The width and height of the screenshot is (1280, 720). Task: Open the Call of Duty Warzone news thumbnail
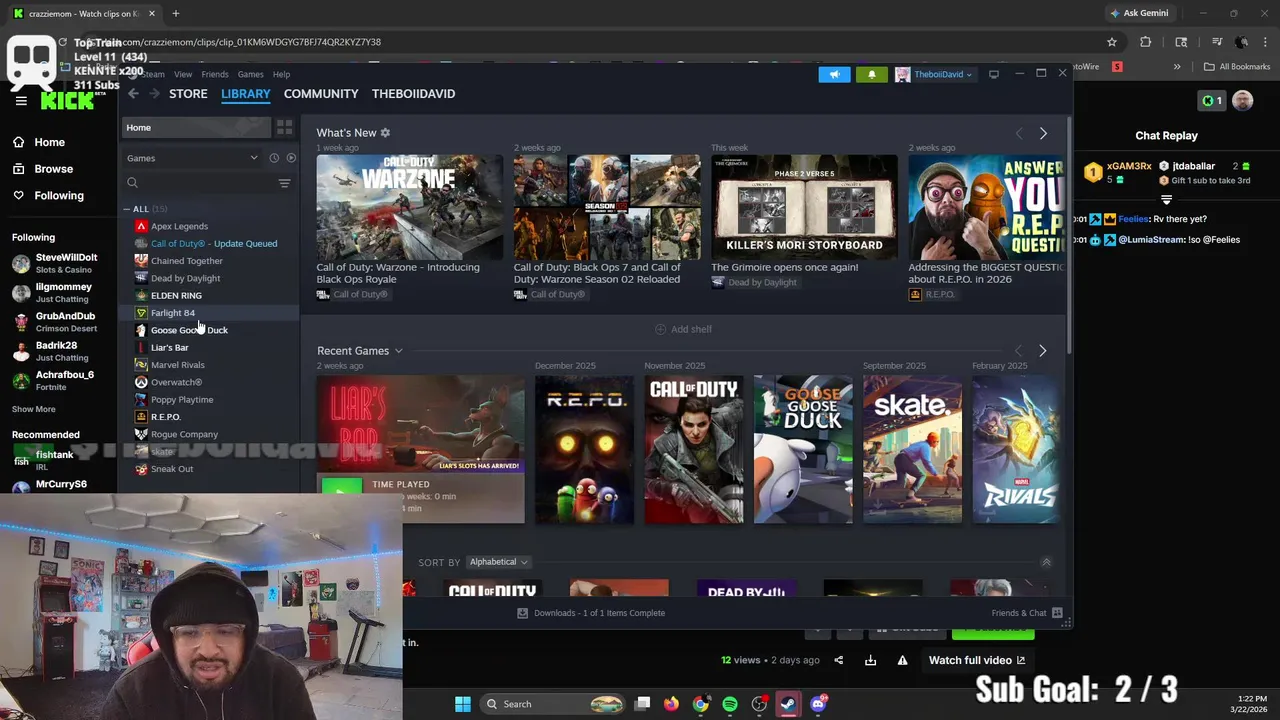(410, 207)
